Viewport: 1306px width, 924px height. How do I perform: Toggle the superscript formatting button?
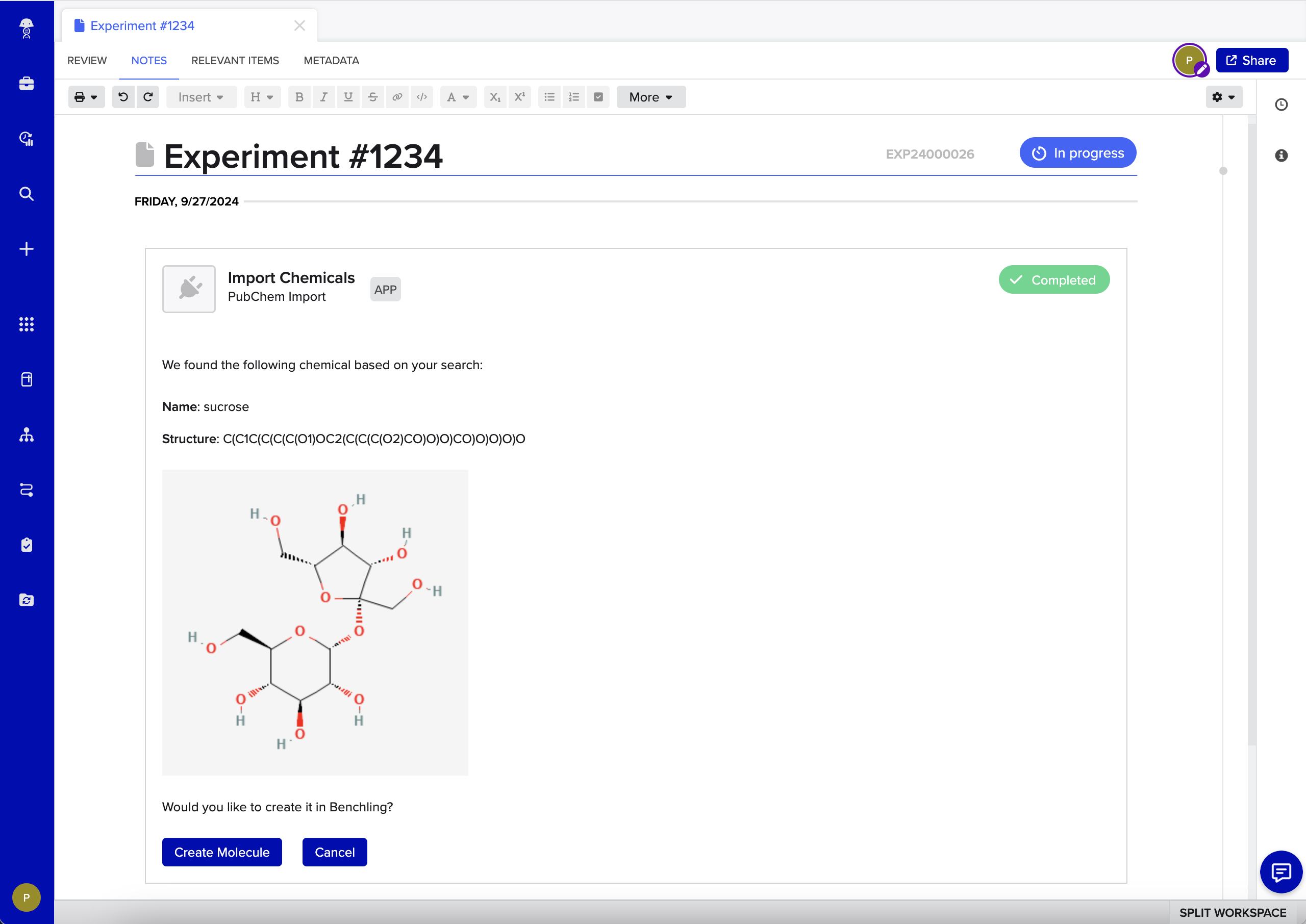point(520,97)
